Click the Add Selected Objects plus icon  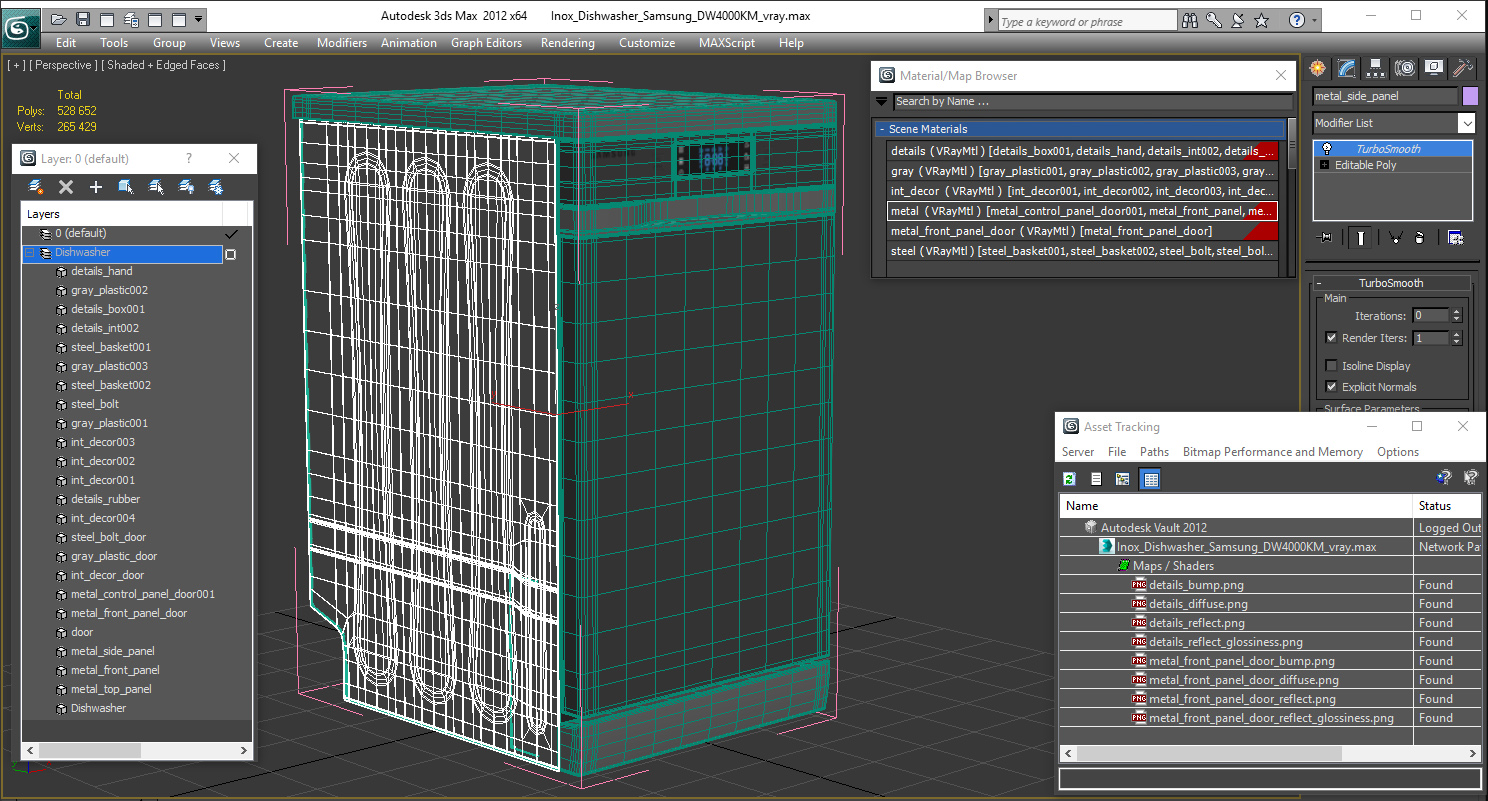[96, 187]
